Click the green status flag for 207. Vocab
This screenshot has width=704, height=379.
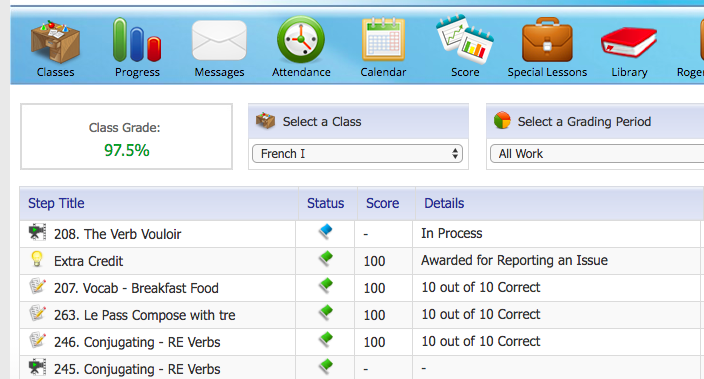click(x=326, y=286)
